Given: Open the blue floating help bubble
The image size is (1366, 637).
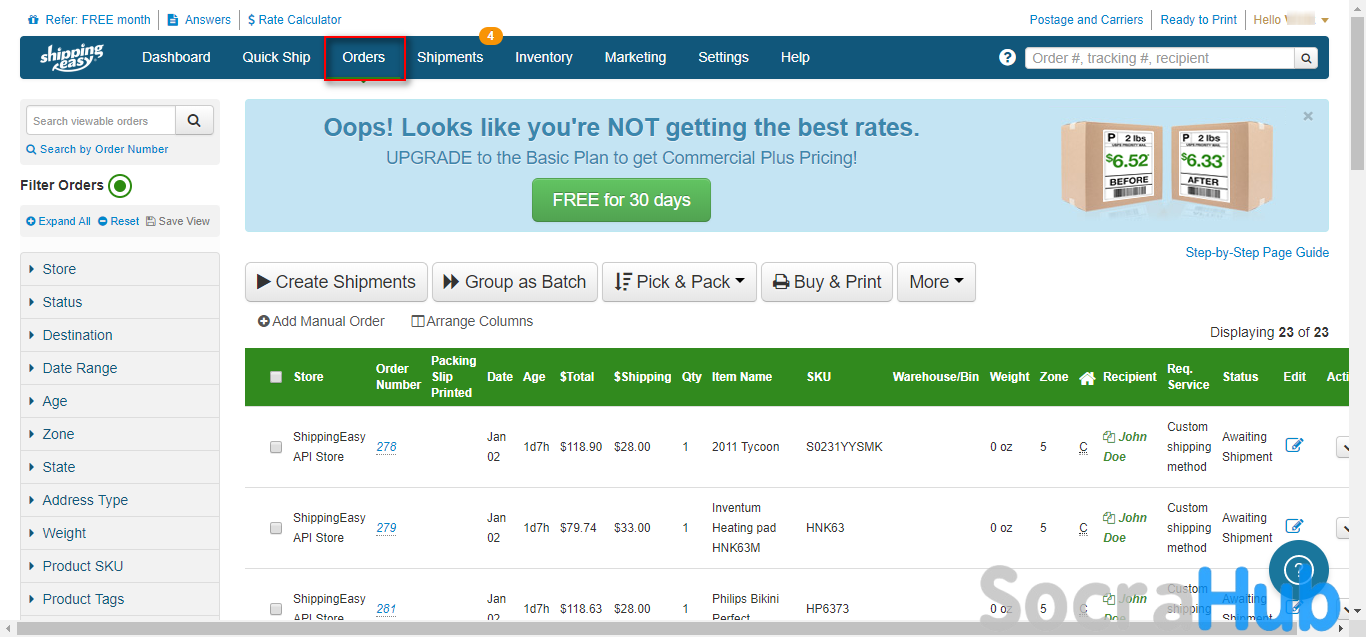Looking at the screenshot, I should (1298, 571).
